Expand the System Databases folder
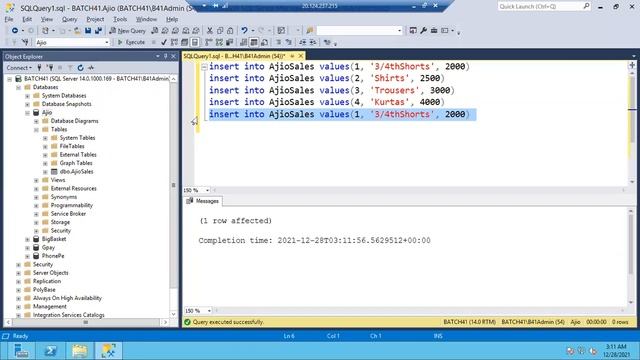640x360 pixels. pos(27,96)
